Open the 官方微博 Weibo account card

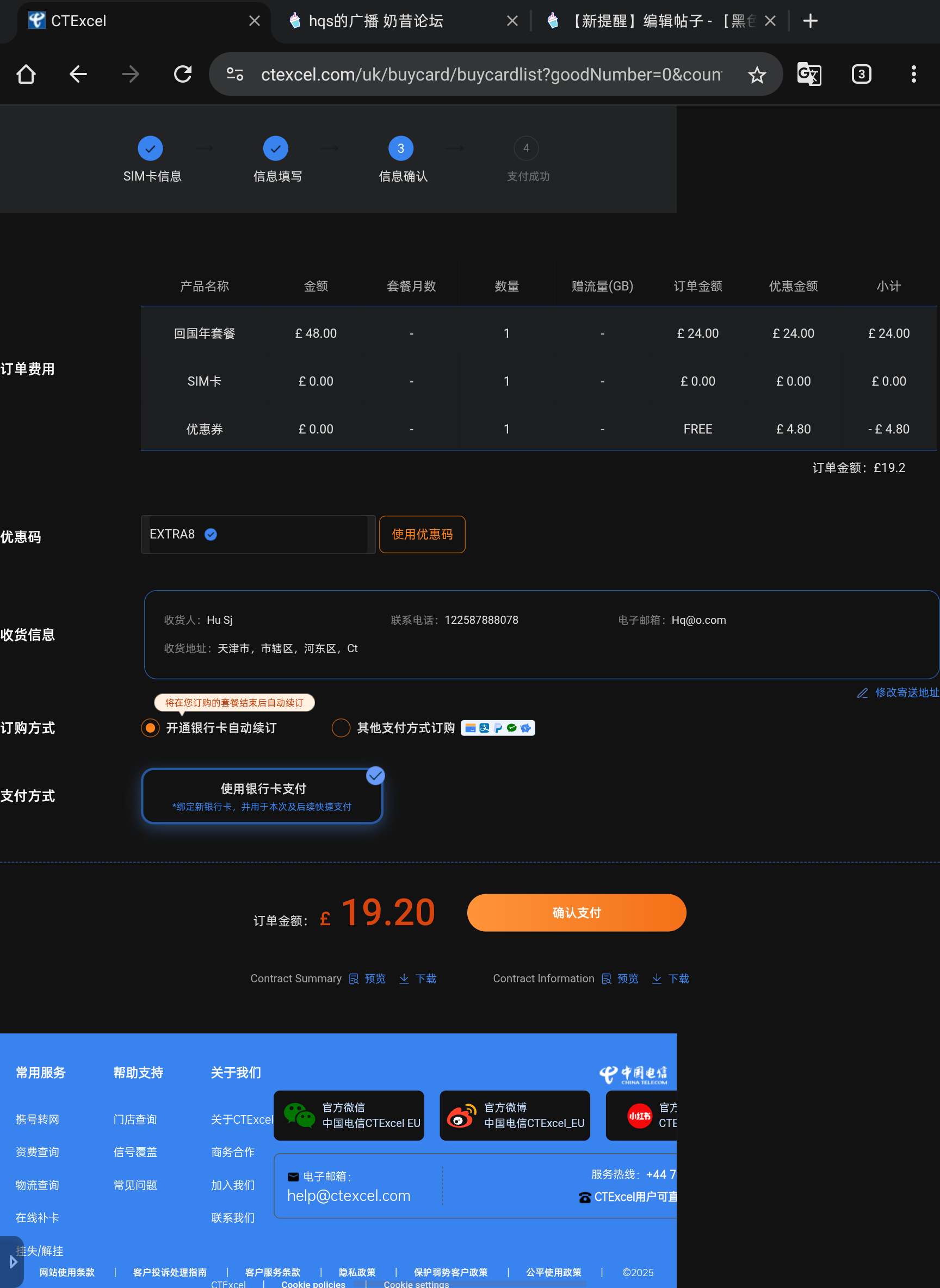click(x=515, y=1115)
